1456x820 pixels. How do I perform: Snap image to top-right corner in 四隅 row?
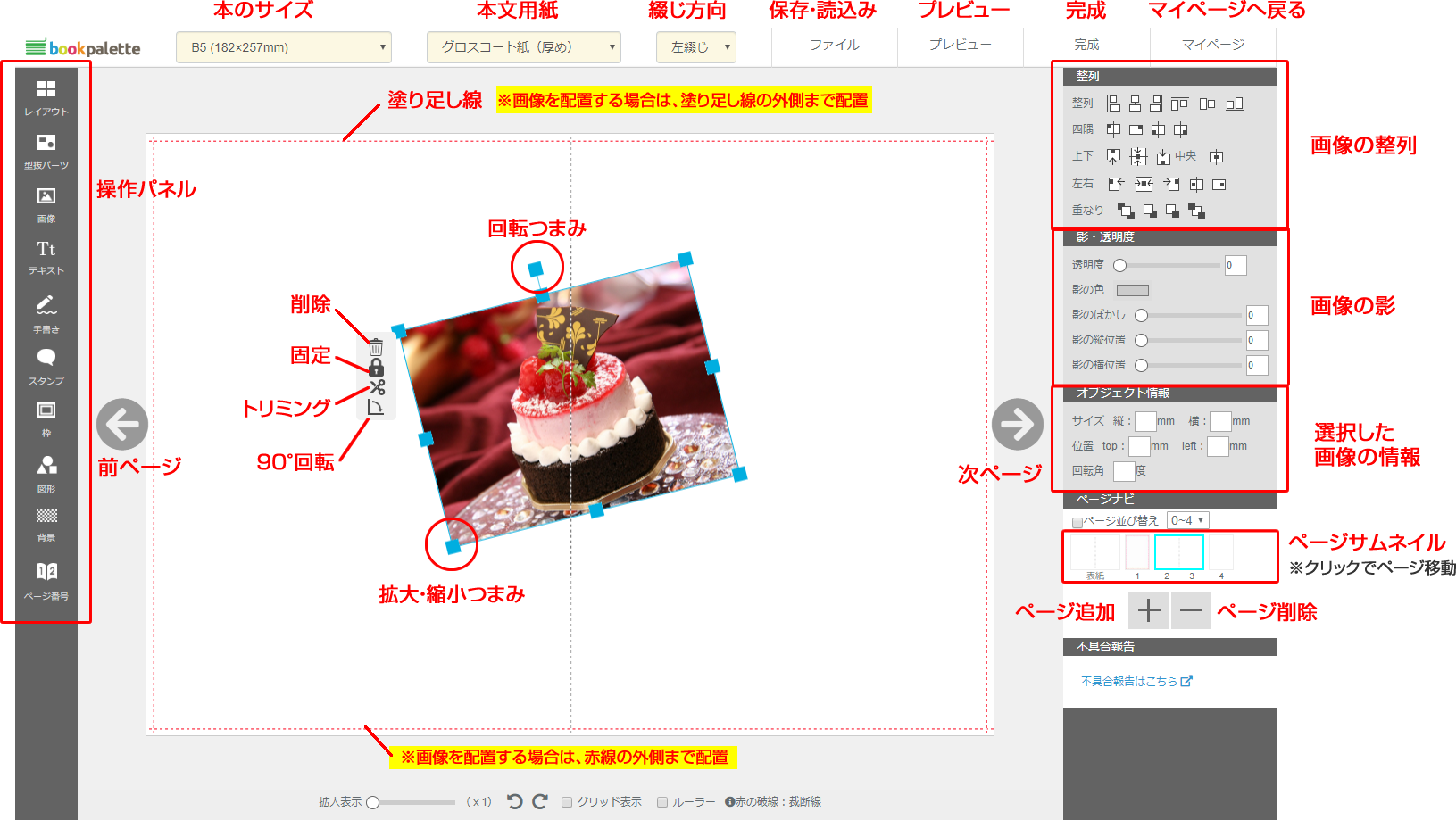[x=1136, y=129]
